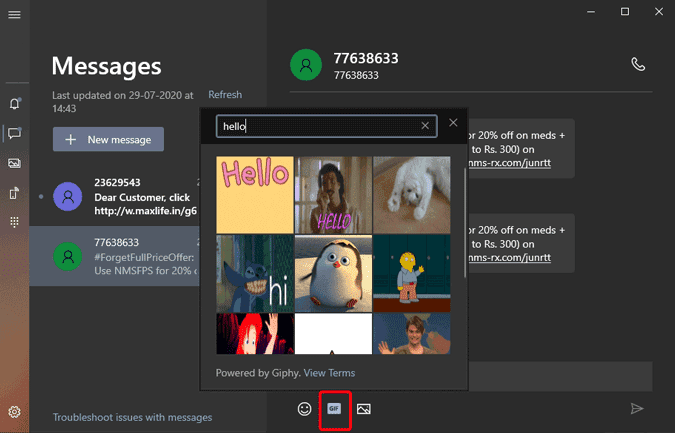This screenshot has height=433, width=675.
Task: Clear the GIF search text
Action: coord(425,125)
